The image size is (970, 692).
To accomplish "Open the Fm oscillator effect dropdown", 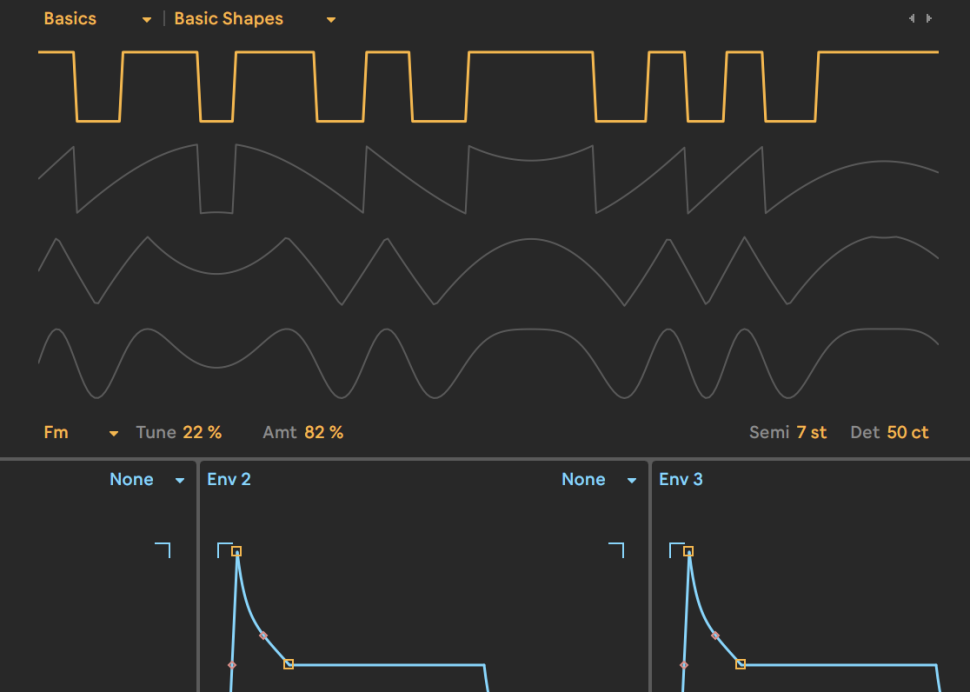I will click(80, 432).
